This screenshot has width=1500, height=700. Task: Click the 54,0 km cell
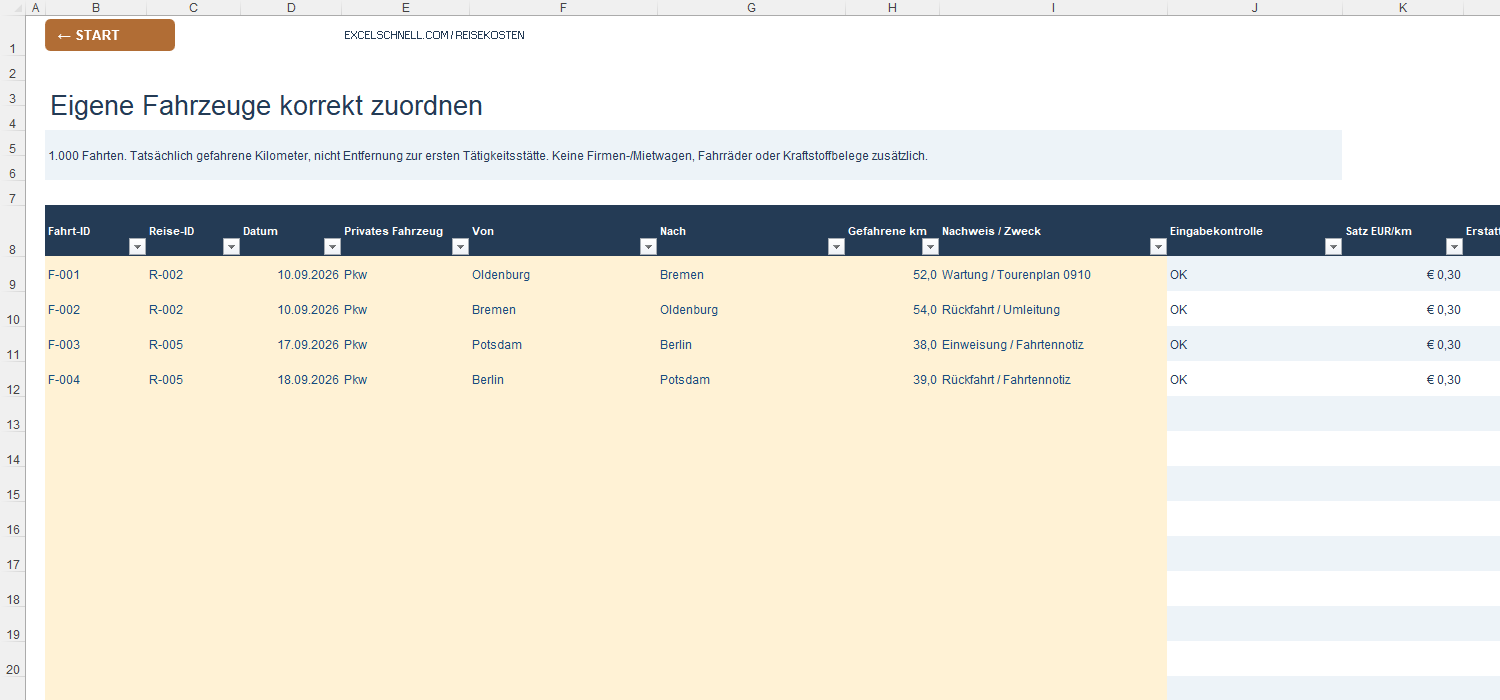[x=892, y=309]
